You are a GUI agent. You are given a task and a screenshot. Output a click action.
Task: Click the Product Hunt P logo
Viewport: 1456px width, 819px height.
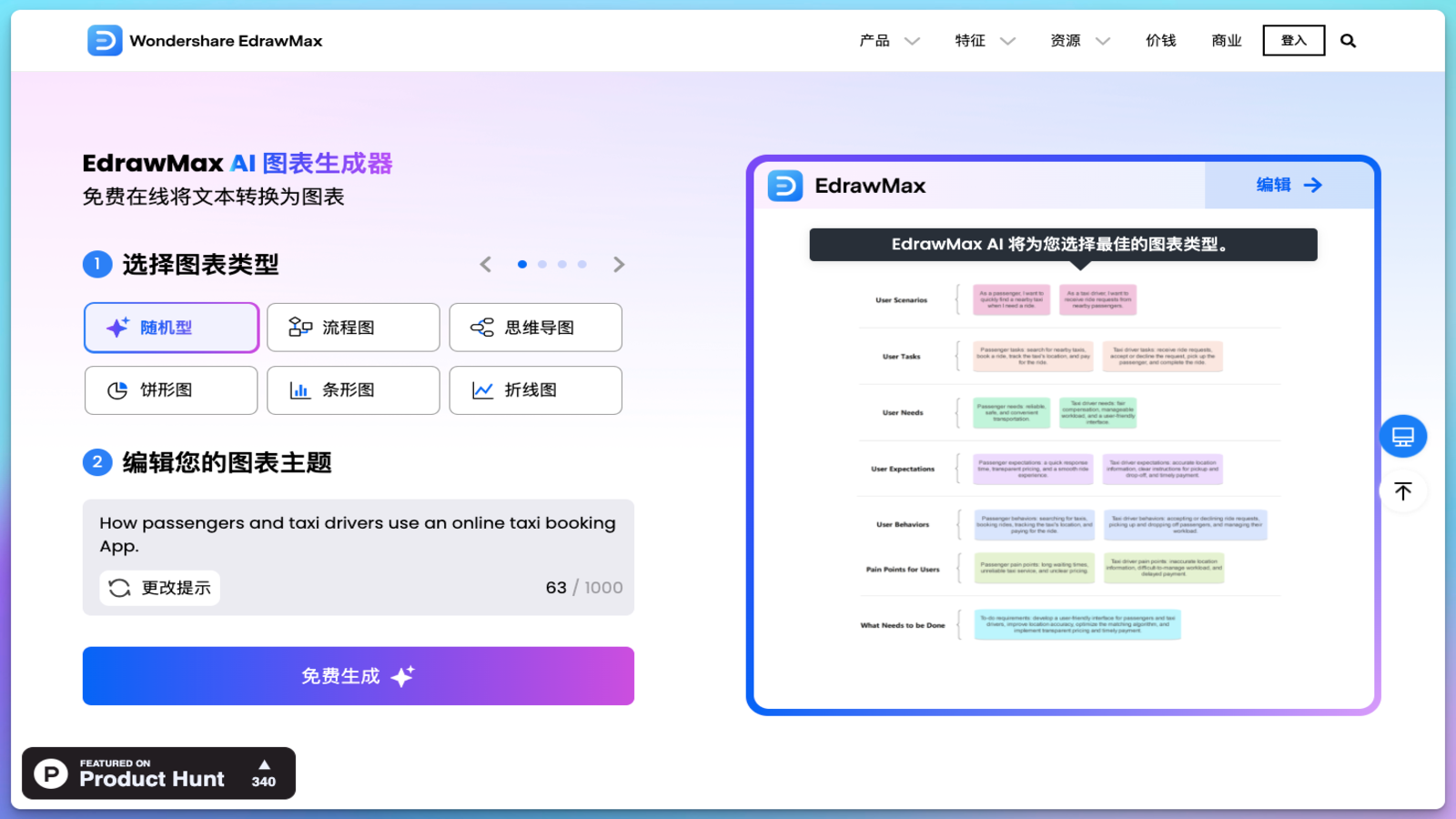point(51,773)
